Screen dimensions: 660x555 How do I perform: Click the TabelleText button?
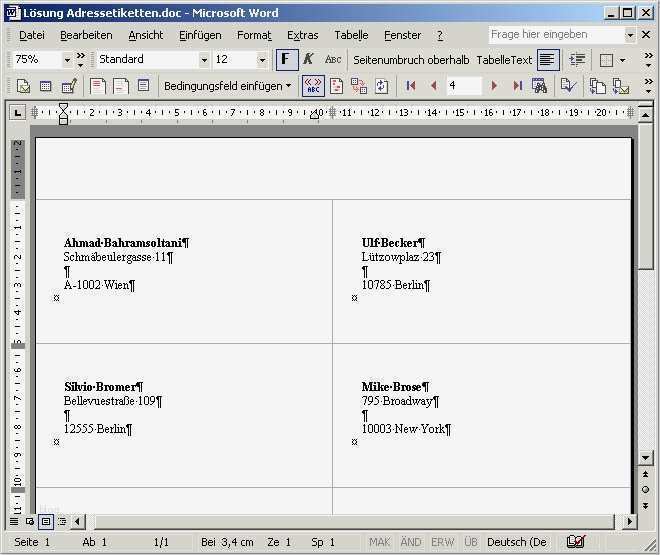coord(504,60)
